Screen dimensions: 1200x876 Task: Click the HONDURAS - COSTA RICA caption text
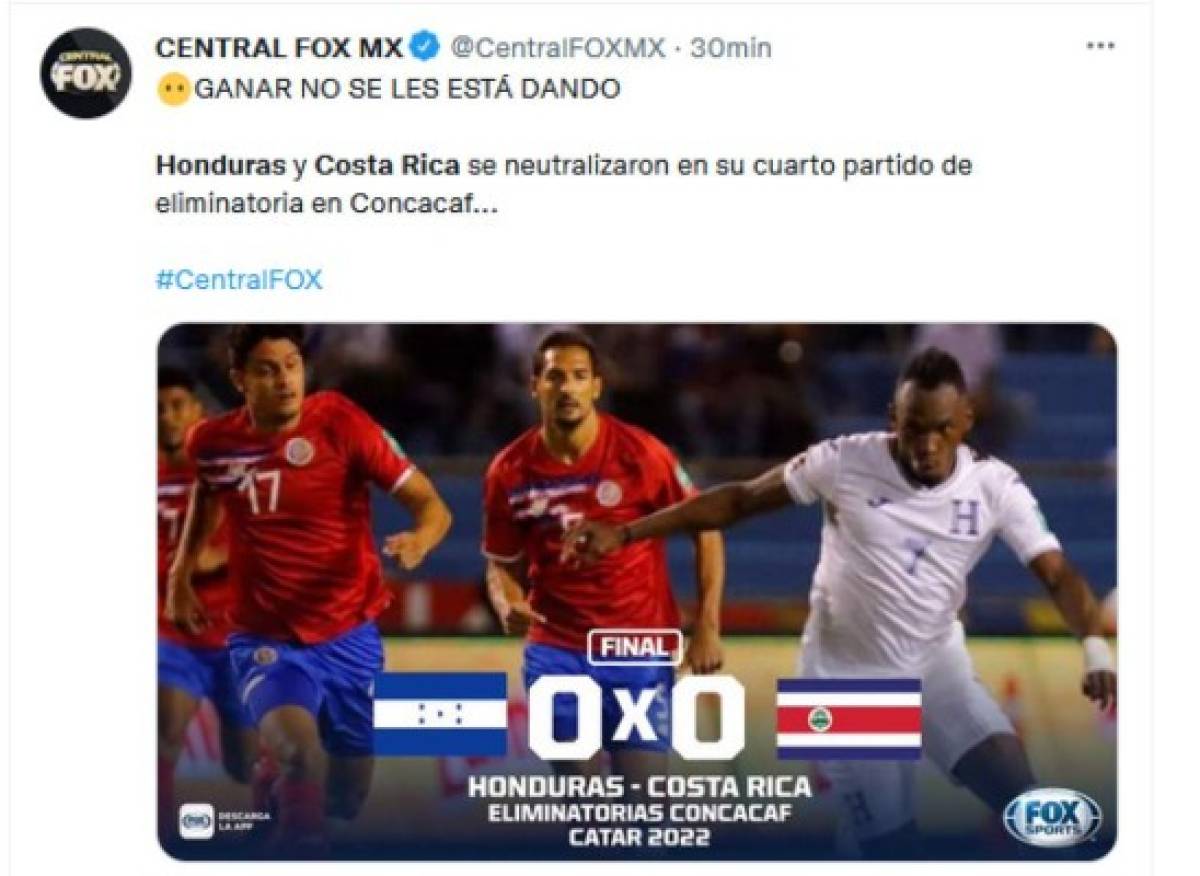[x=638, y=789]
